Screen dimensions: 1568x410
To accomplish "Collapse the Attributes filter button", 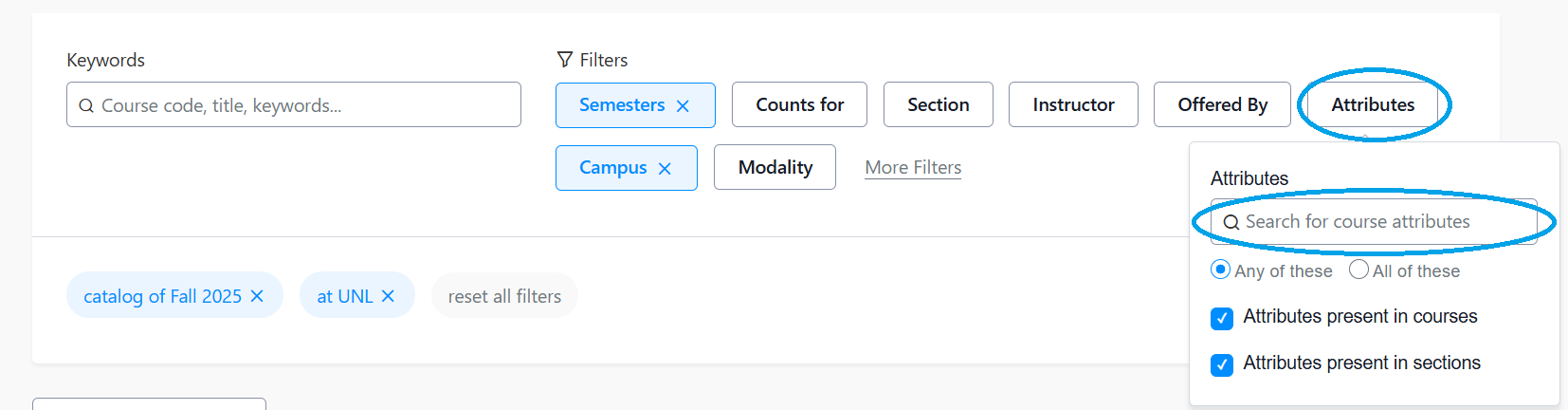I will [x=1373, y=104].
